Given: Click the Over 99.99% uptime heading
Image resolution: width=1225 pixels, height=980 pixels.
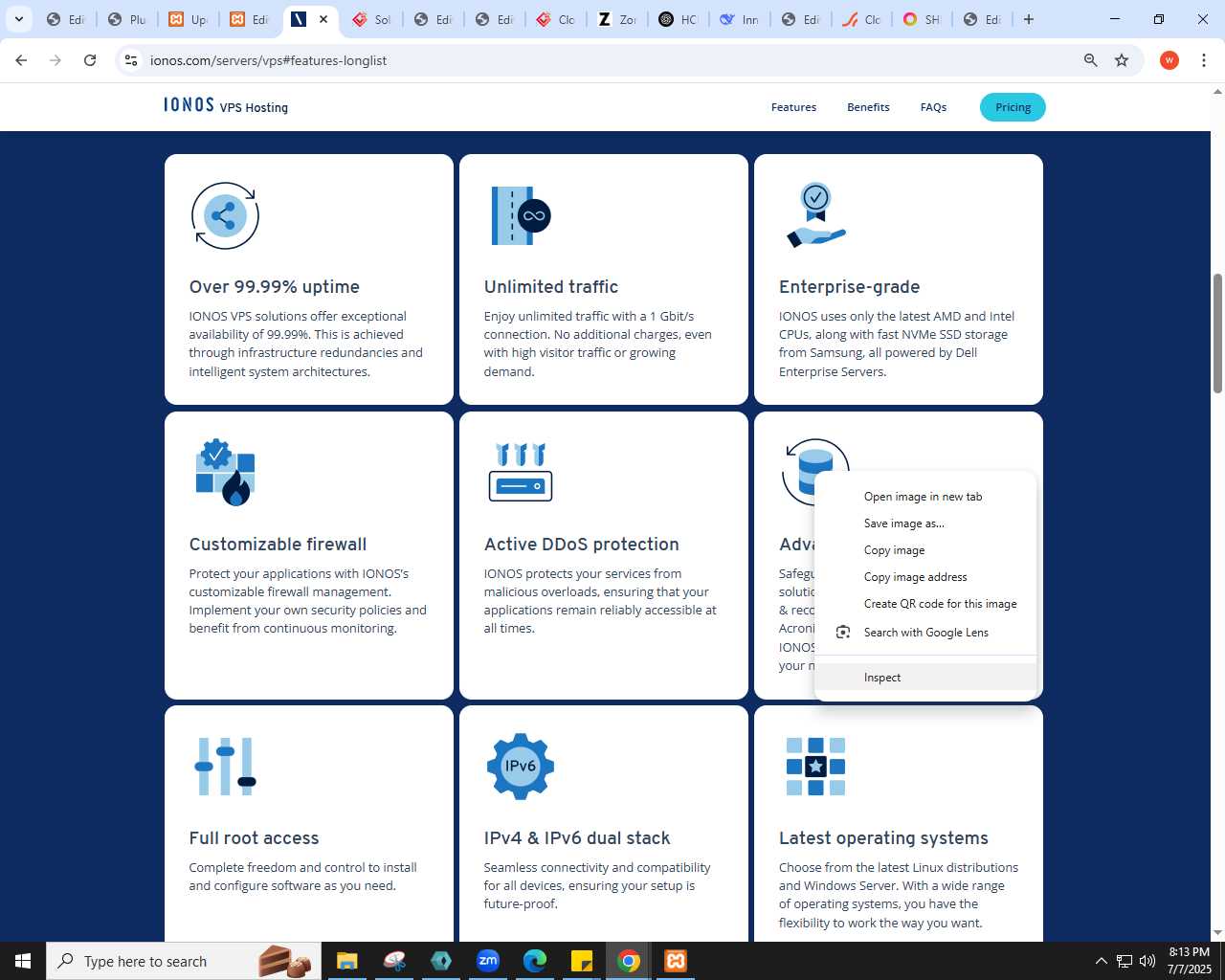Looking at the screenshot, I should click(275, 287).
